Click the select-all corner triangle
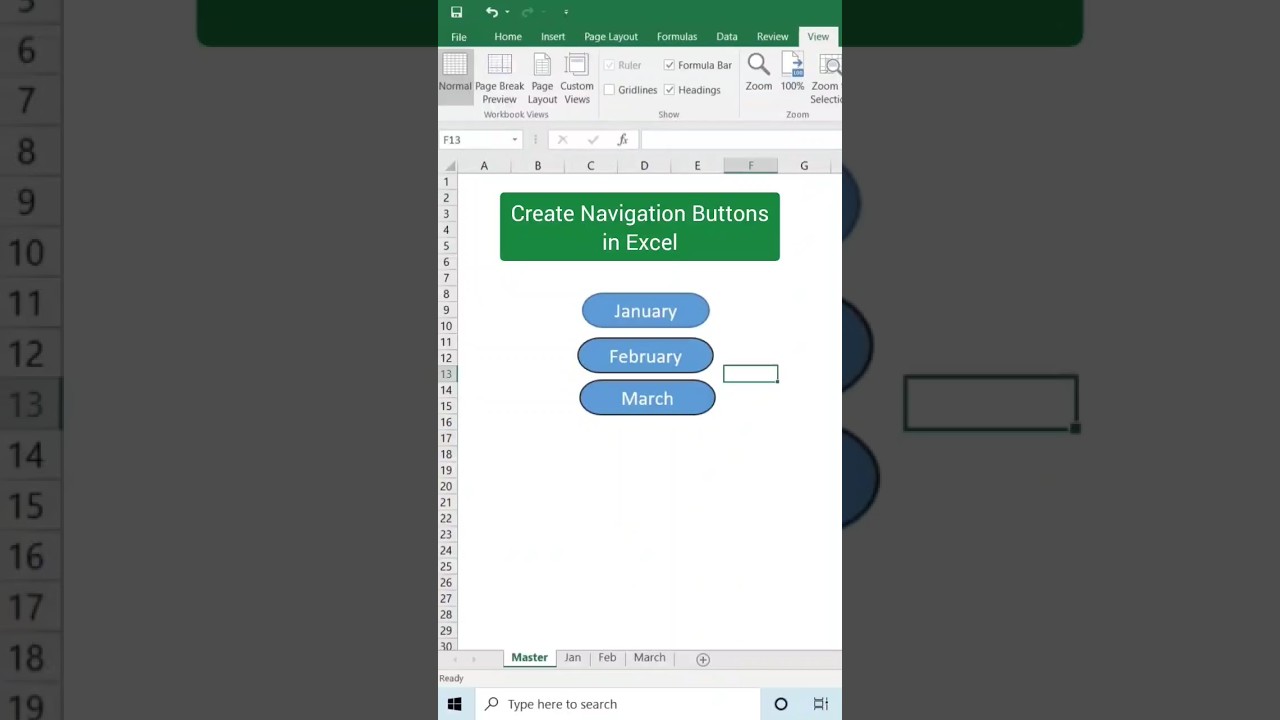The width and height of the screenshot is (1280, 720). [x=451, y=166]
